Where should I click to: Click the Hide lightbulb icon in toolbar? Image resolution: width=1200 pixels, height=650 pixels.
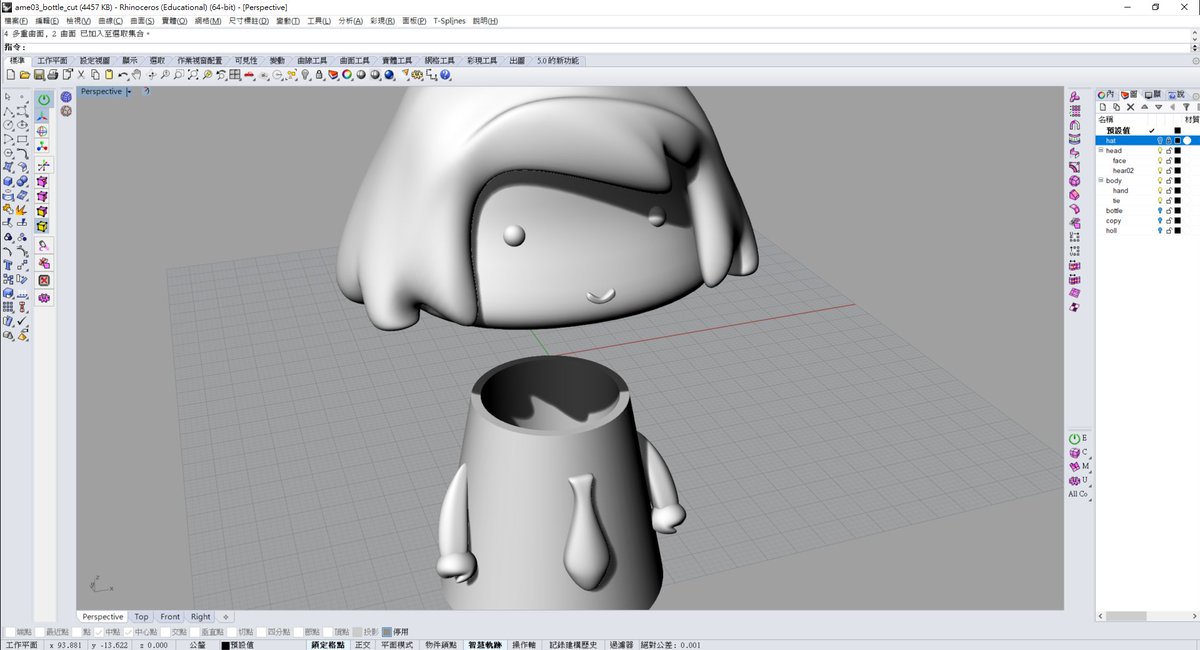(304, 74)
